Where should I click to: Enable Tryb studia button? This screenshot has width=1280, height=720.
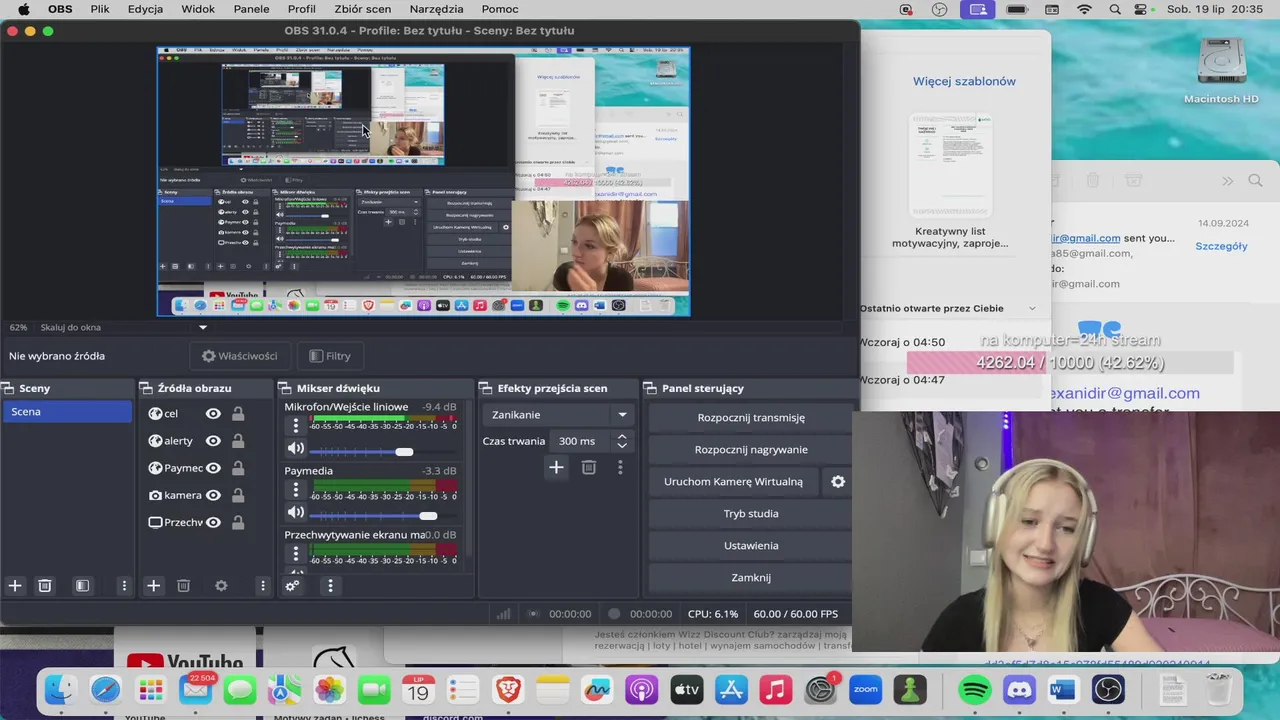pos(751,514)
